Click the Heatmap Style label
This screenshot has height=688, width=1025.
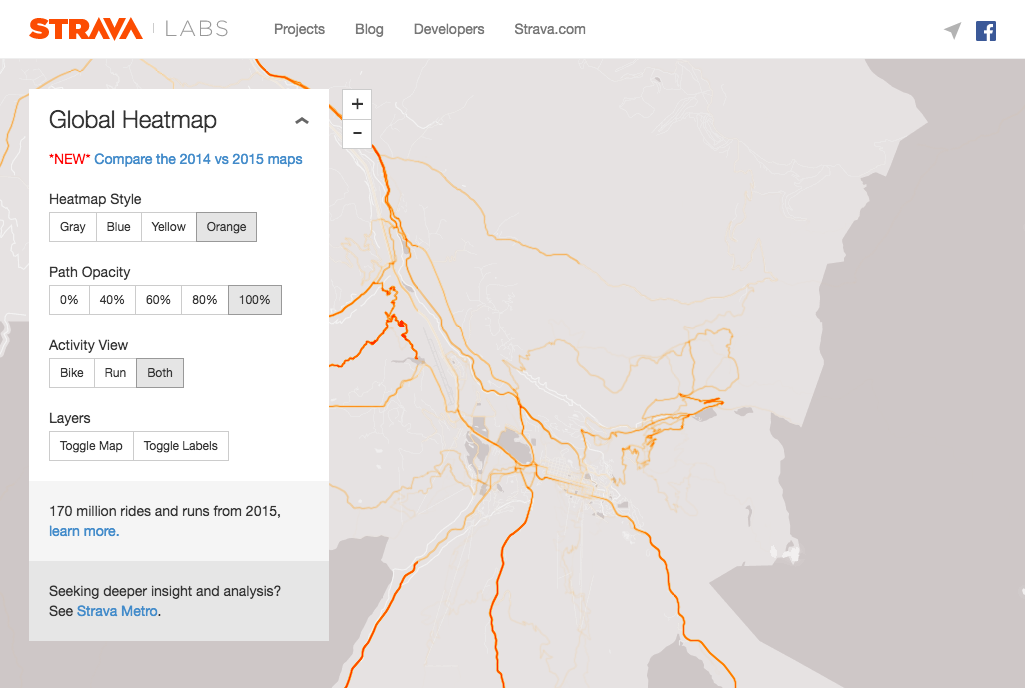pyautogui.click(x=95, y=199)
